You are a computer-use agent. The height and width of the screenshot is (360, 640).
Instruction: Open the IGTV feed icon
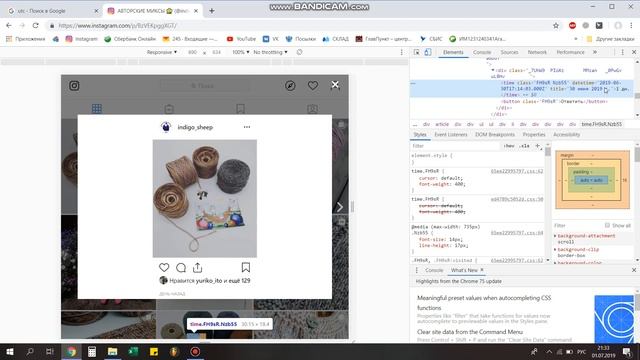(x=169, y=109)
